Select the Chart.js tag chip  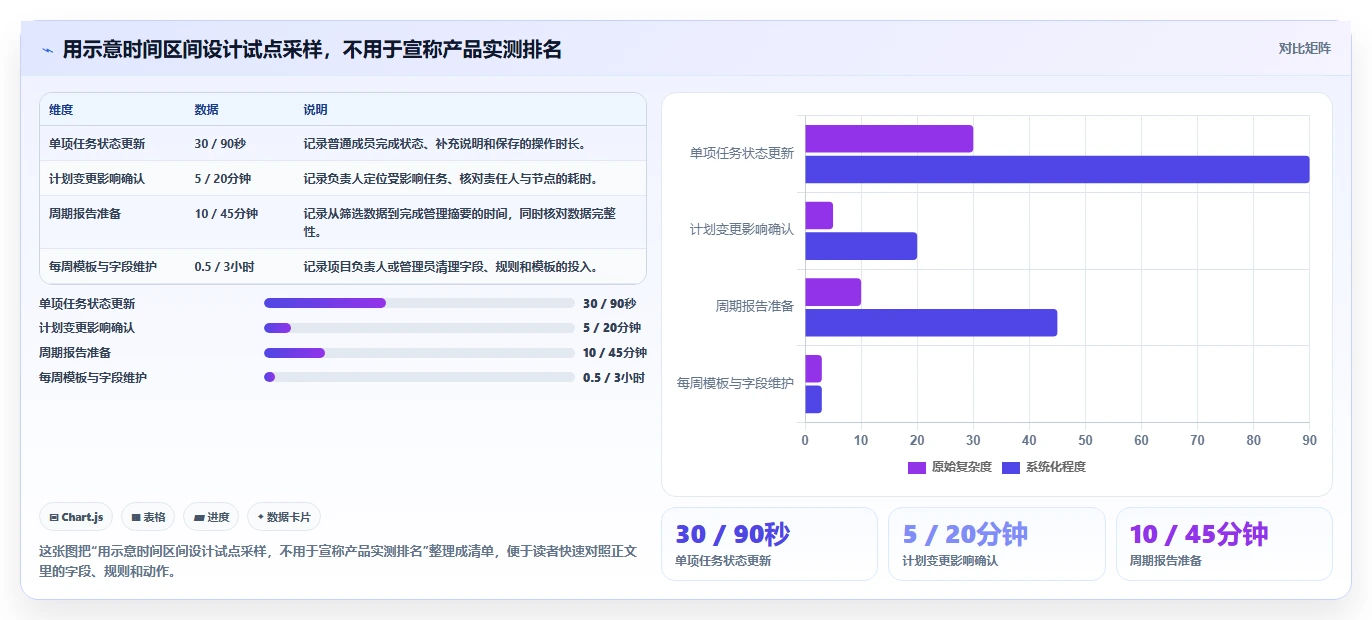coord(76,517)
